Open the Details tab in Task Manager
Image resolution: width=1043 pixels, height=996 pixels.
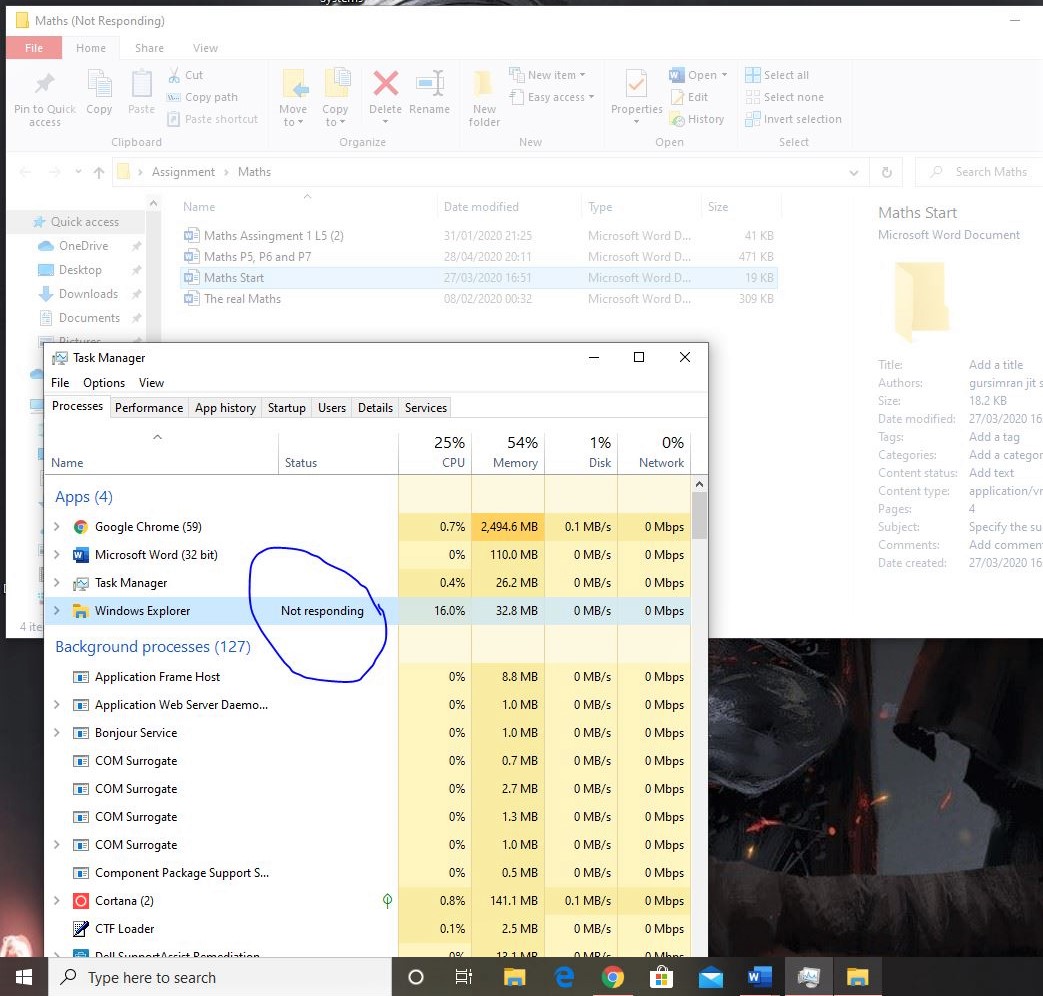375,408
